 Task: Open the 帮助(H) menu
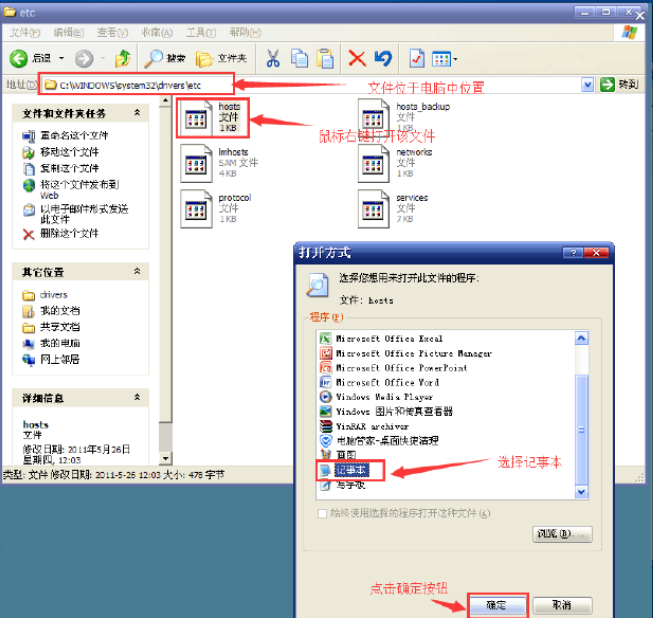(x=245, y=32)
